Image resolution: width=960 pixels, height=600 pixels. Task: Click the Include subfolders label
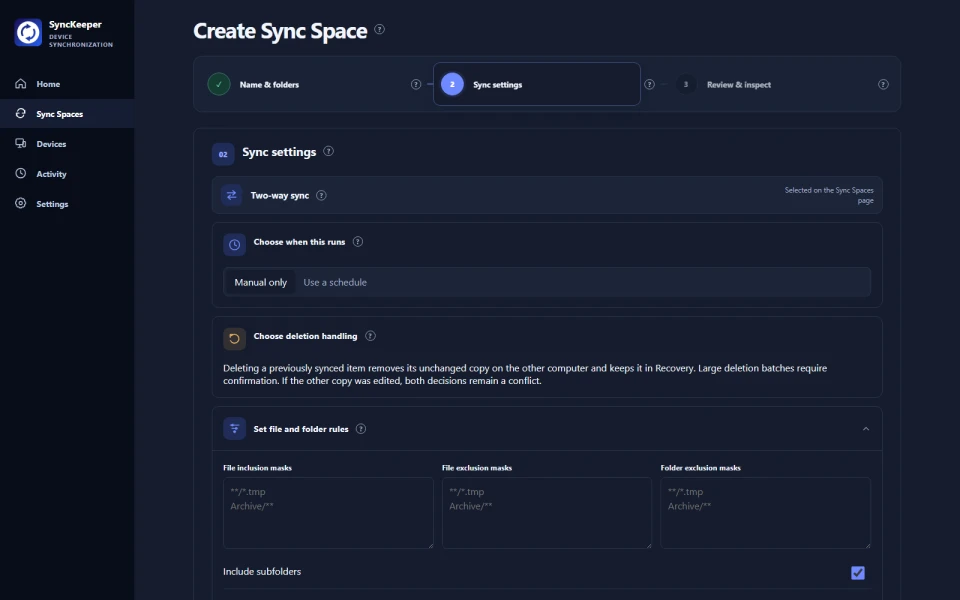point(262,571)
